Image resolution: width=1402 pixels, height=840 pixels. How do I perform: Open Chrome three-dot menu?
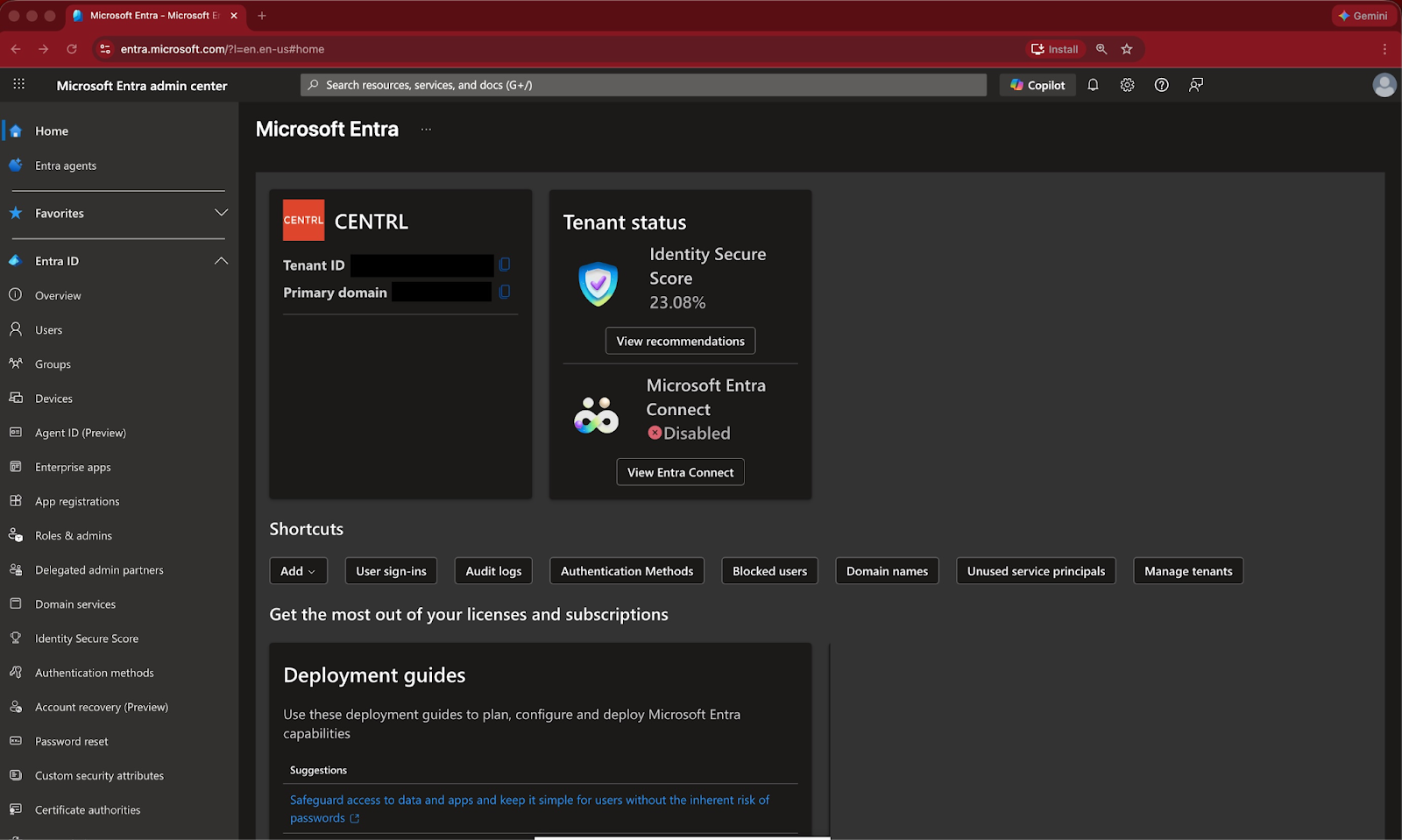pyautogui.click(x=1384, y=49)
